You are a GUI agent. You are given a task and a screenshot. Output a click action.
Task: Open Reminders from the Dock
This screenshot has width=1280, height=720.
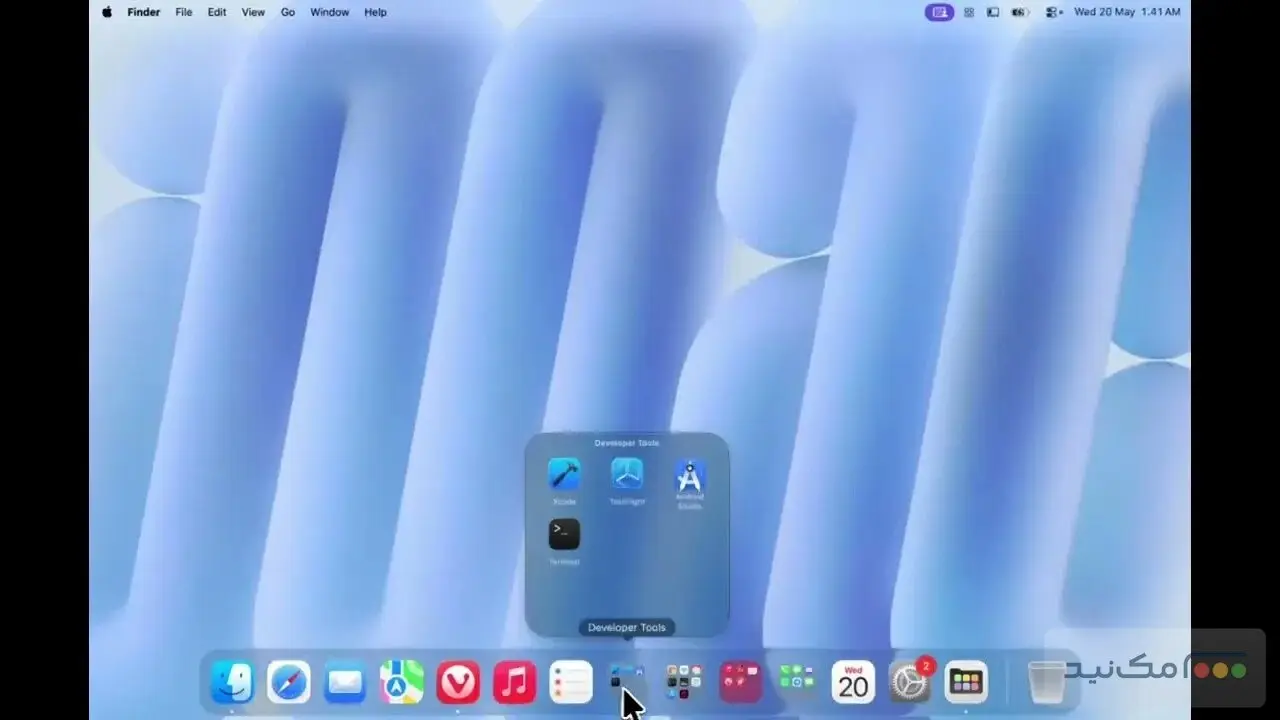(571, 683)
